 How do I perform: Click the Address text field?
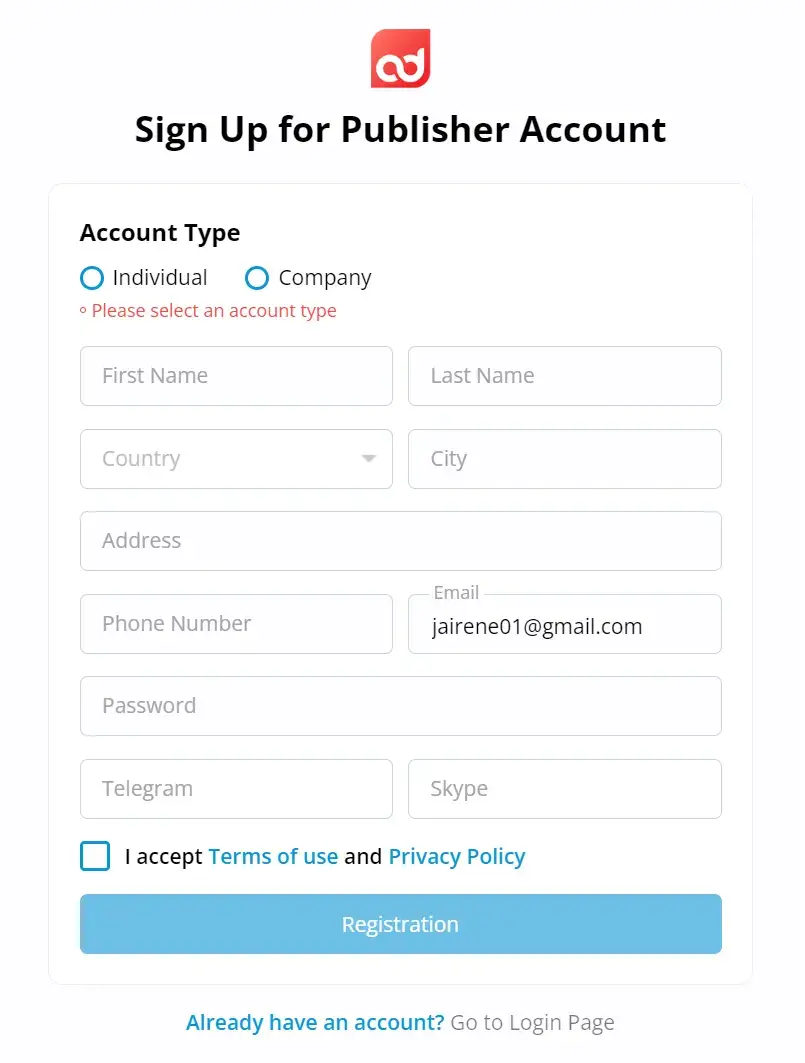(x=400, y=541)
